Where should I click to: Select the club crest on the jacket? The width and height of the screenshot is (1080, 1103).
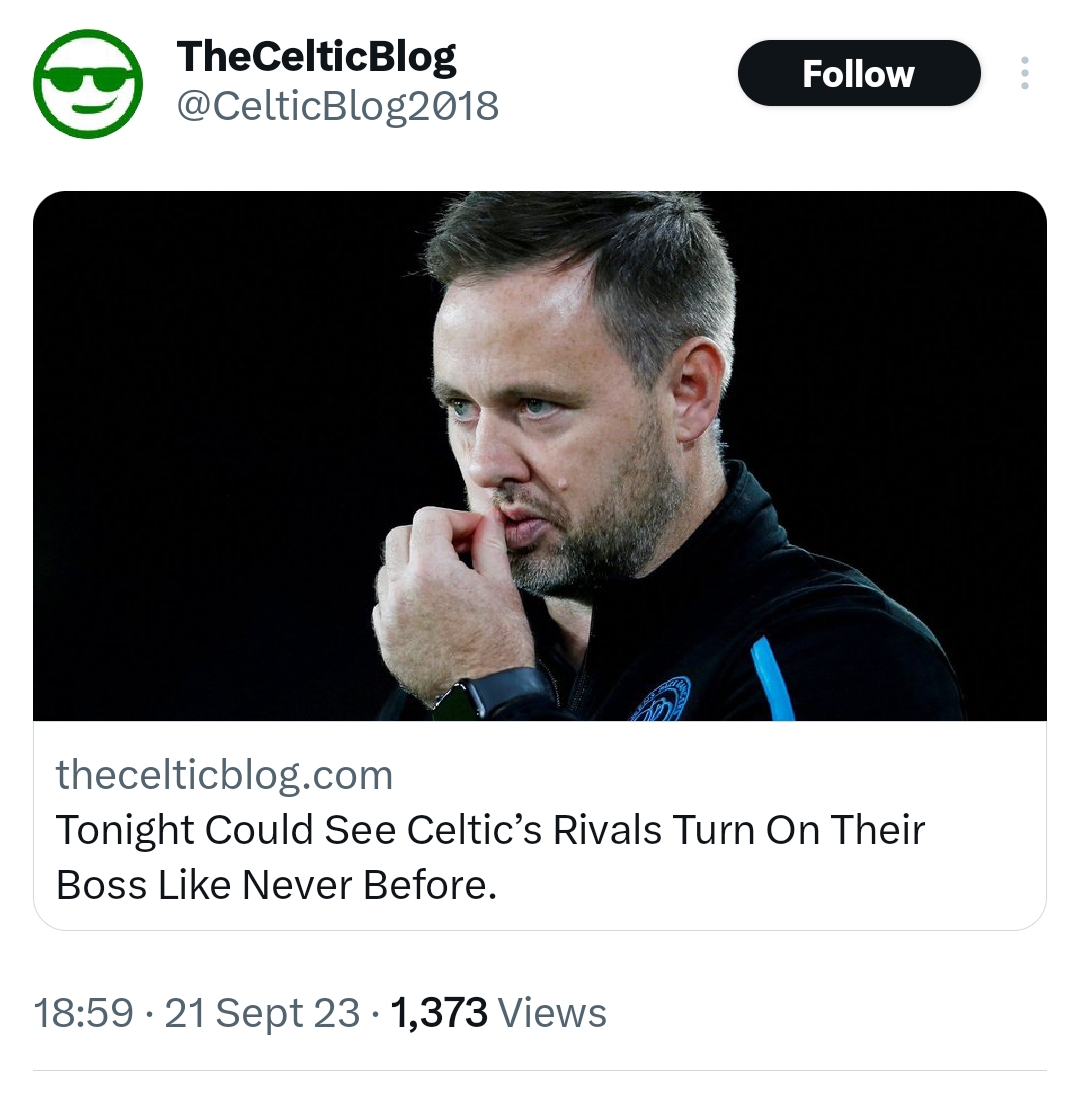(x=661, y=699)
